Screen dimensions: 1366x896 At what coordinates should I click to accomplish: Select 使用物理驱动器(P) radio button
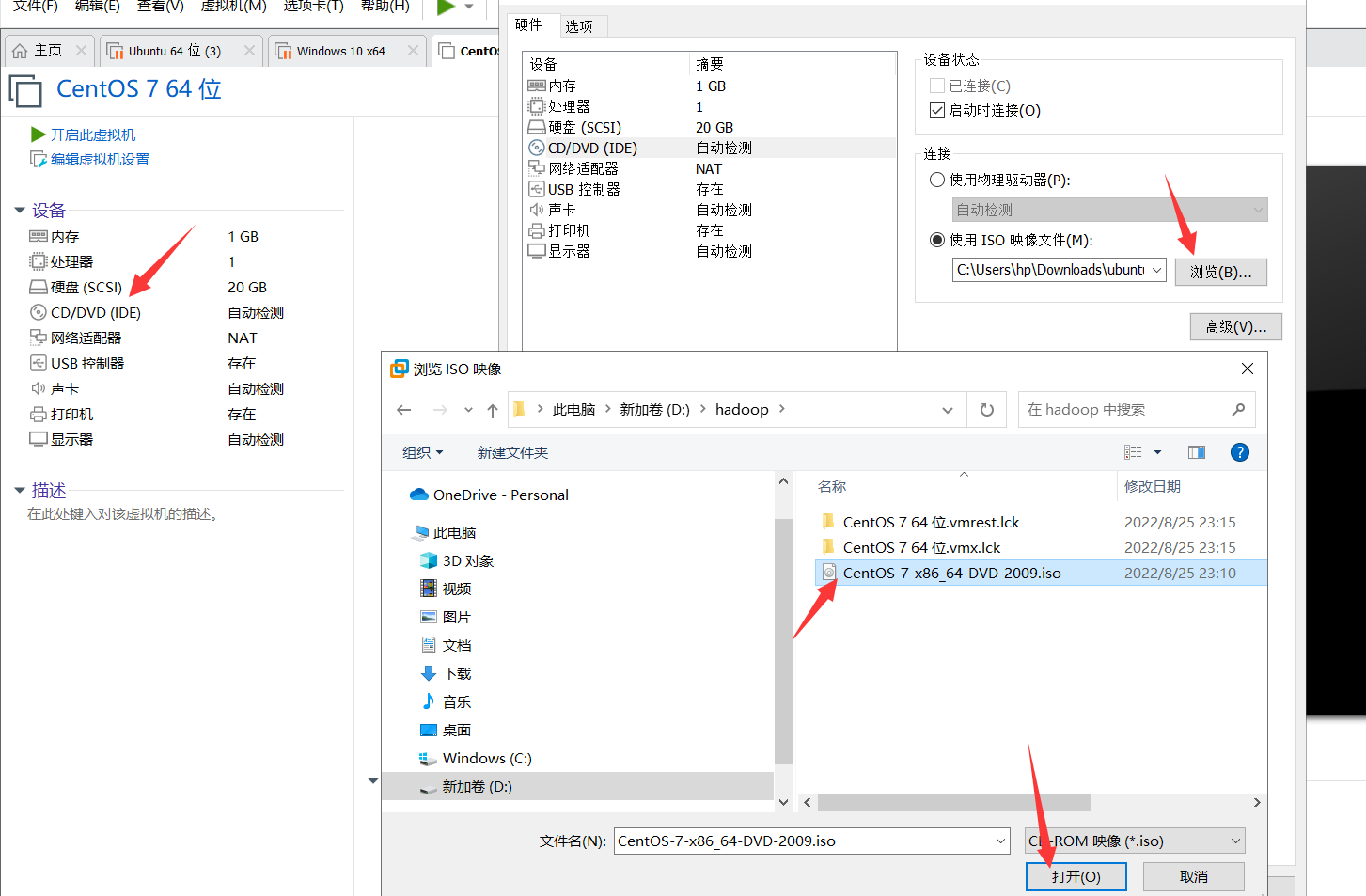tap(936, 180)
